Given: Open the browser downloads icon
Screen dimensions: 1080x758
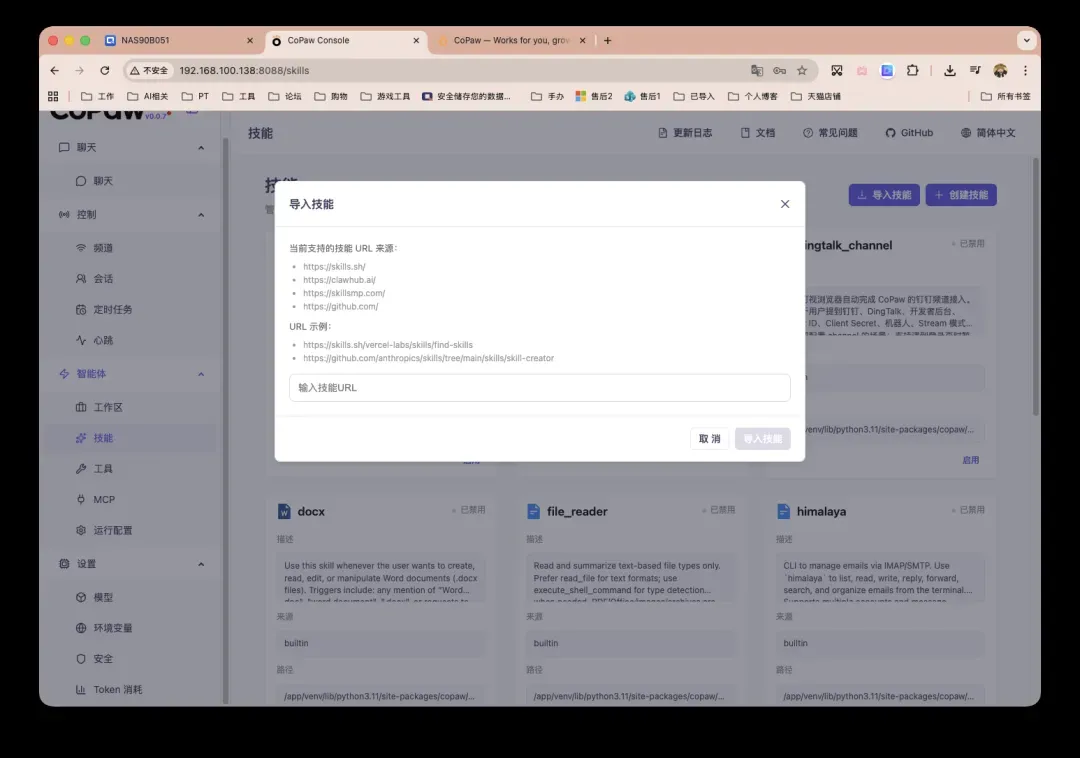Looking at the screenshot, I should (949, 71).
